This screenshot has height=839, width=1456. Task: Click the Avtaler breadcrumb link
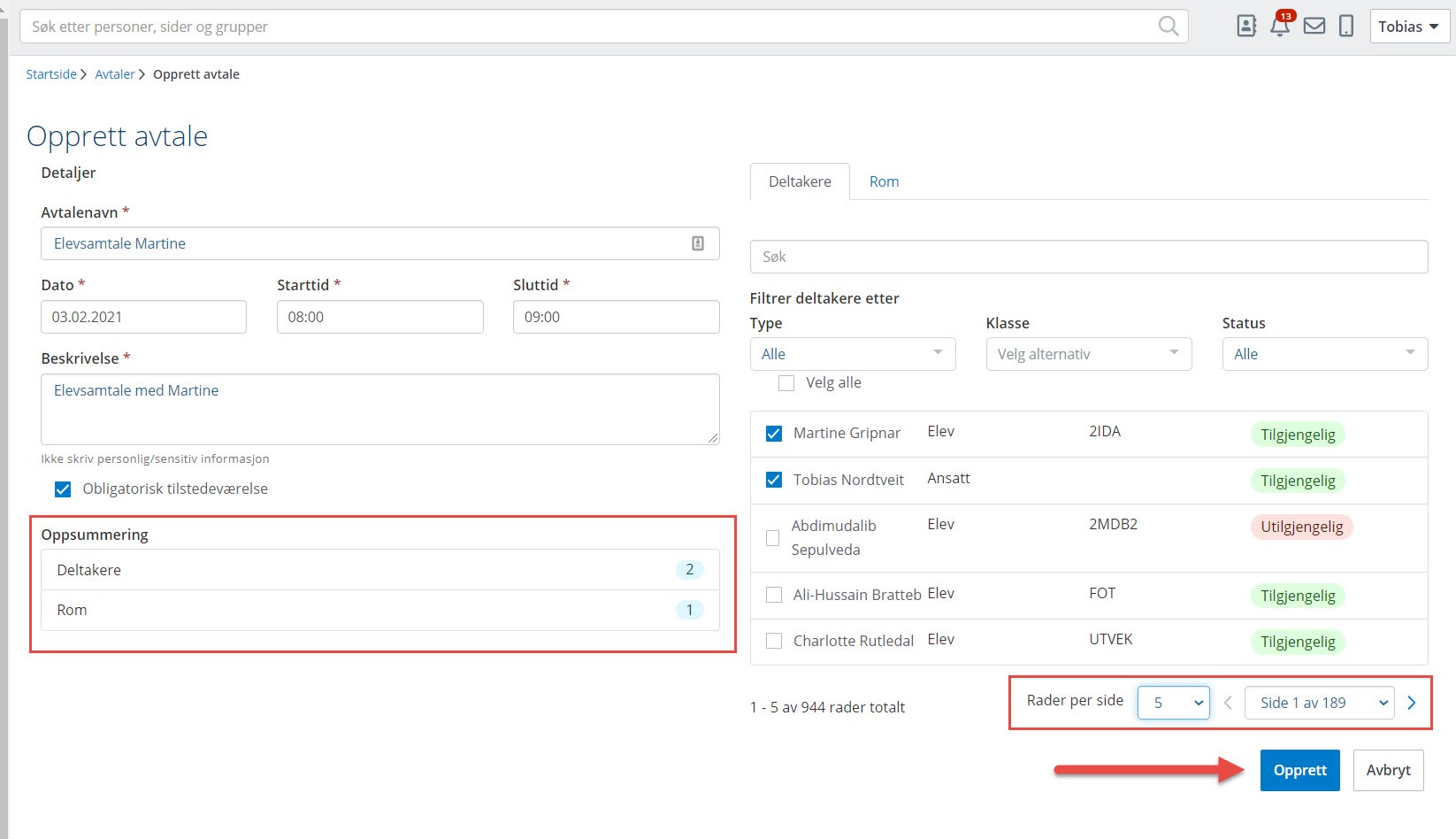click(115, 74)
